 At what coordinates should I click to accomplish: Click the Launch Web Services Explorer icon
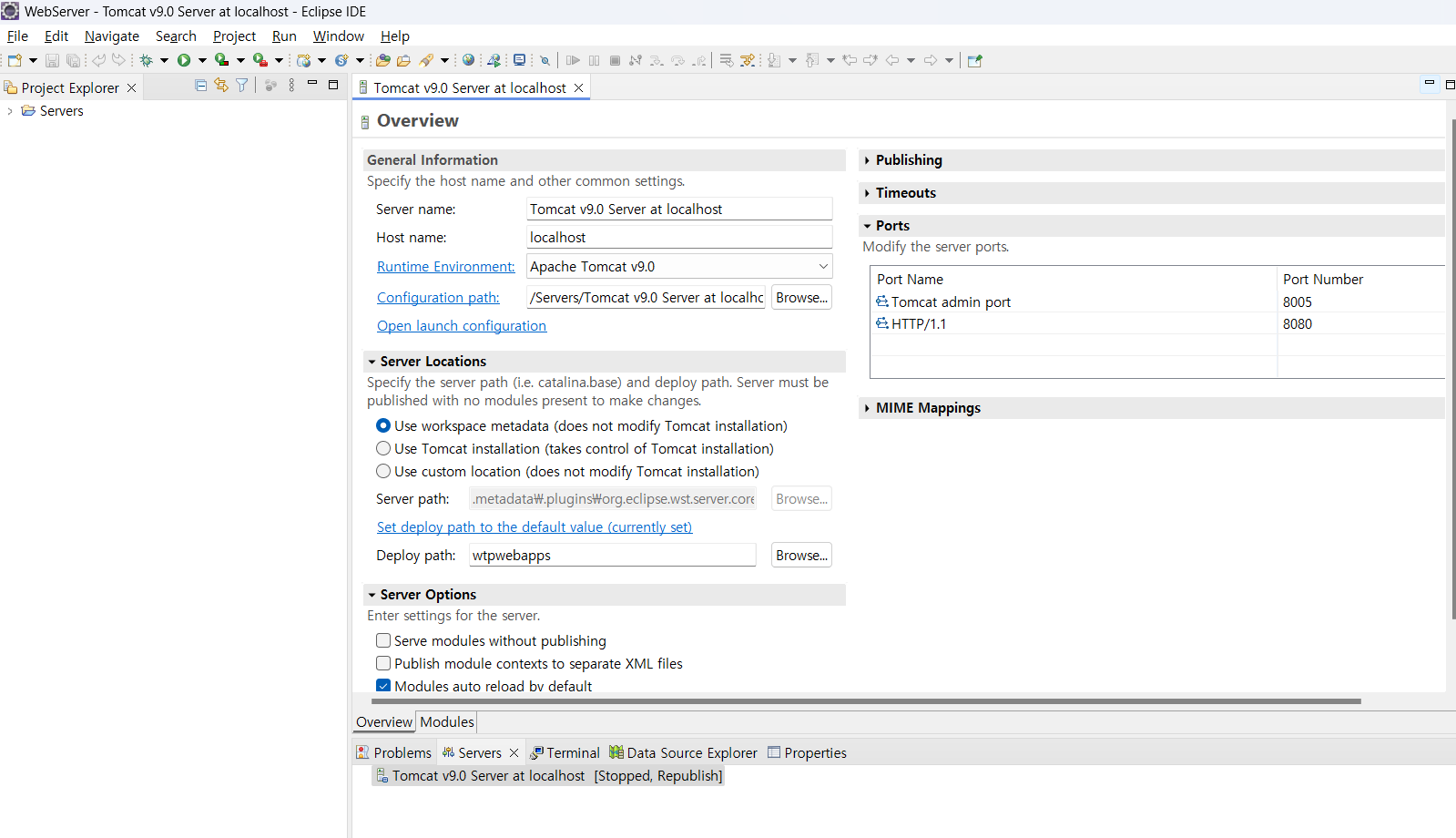[x=494, y=60]
